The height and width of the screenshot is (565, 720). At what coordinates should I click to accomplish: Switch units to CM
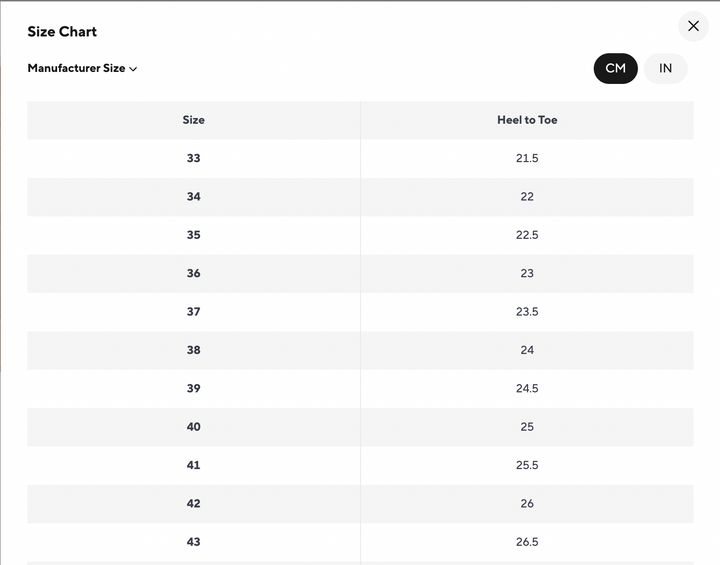tap(615, 68)
